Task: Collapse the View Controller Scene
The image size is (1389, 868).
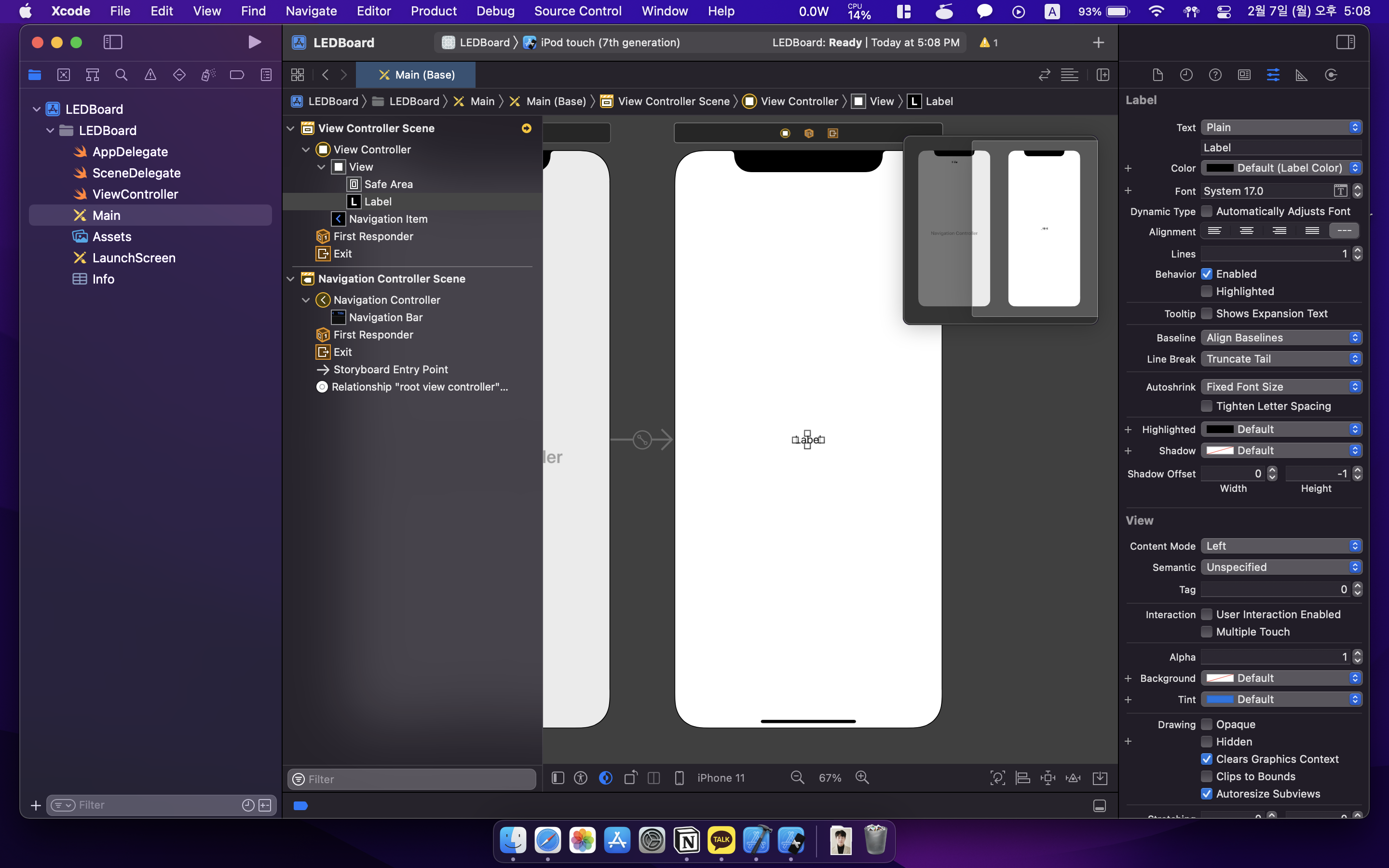Action: pos(290,128)
